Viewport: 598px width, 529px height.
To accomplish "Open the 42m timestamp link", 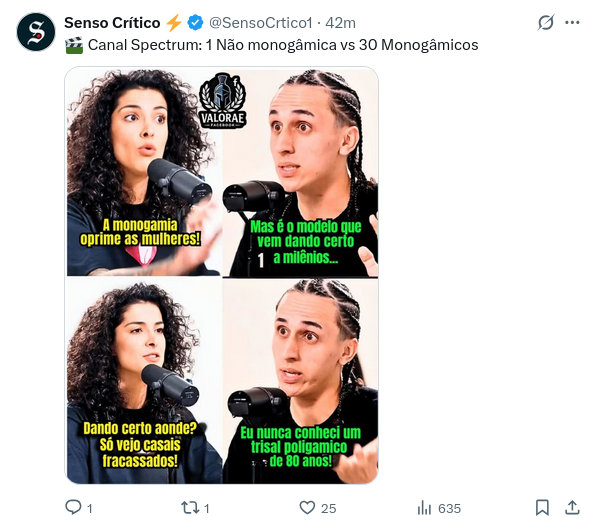I will click(x=340, y=23).
